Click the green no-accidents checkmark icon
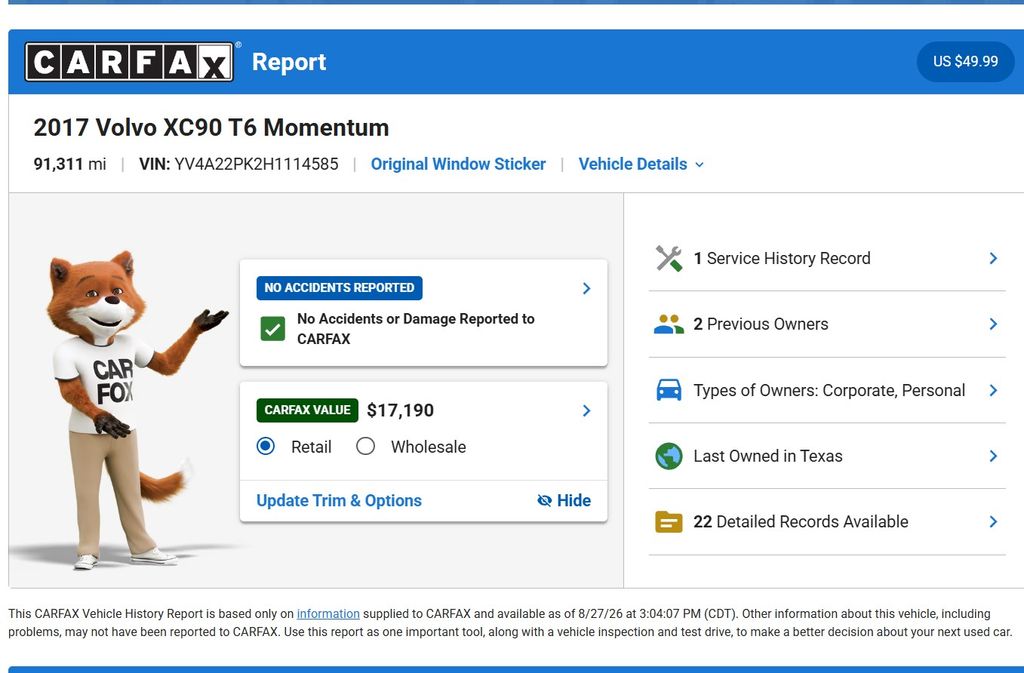This screenshot has height=673, width=1024. [x=272, y=329]
